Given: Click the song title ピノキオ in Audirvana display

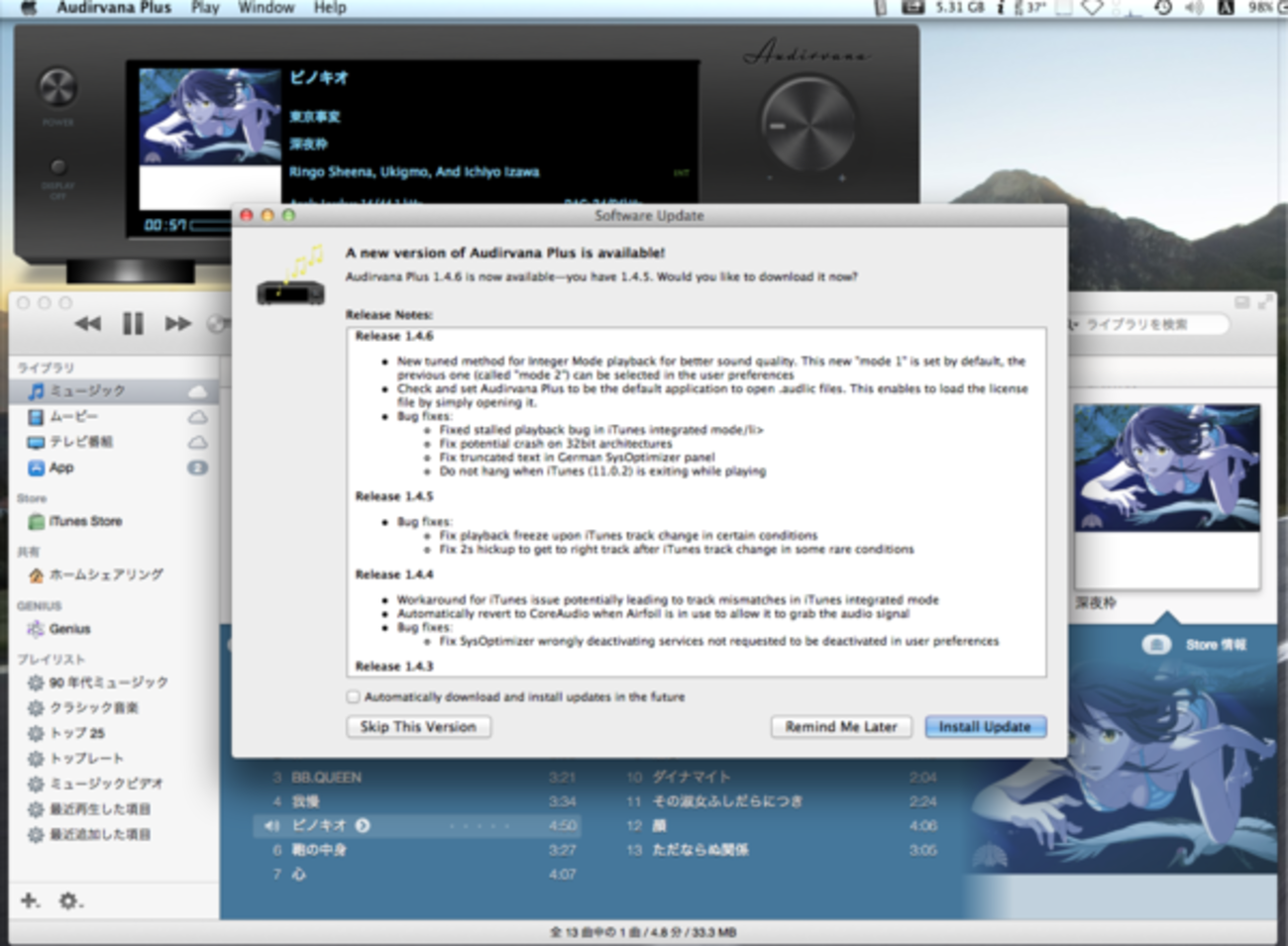Looking at the screenshot, I should point(319,77).
